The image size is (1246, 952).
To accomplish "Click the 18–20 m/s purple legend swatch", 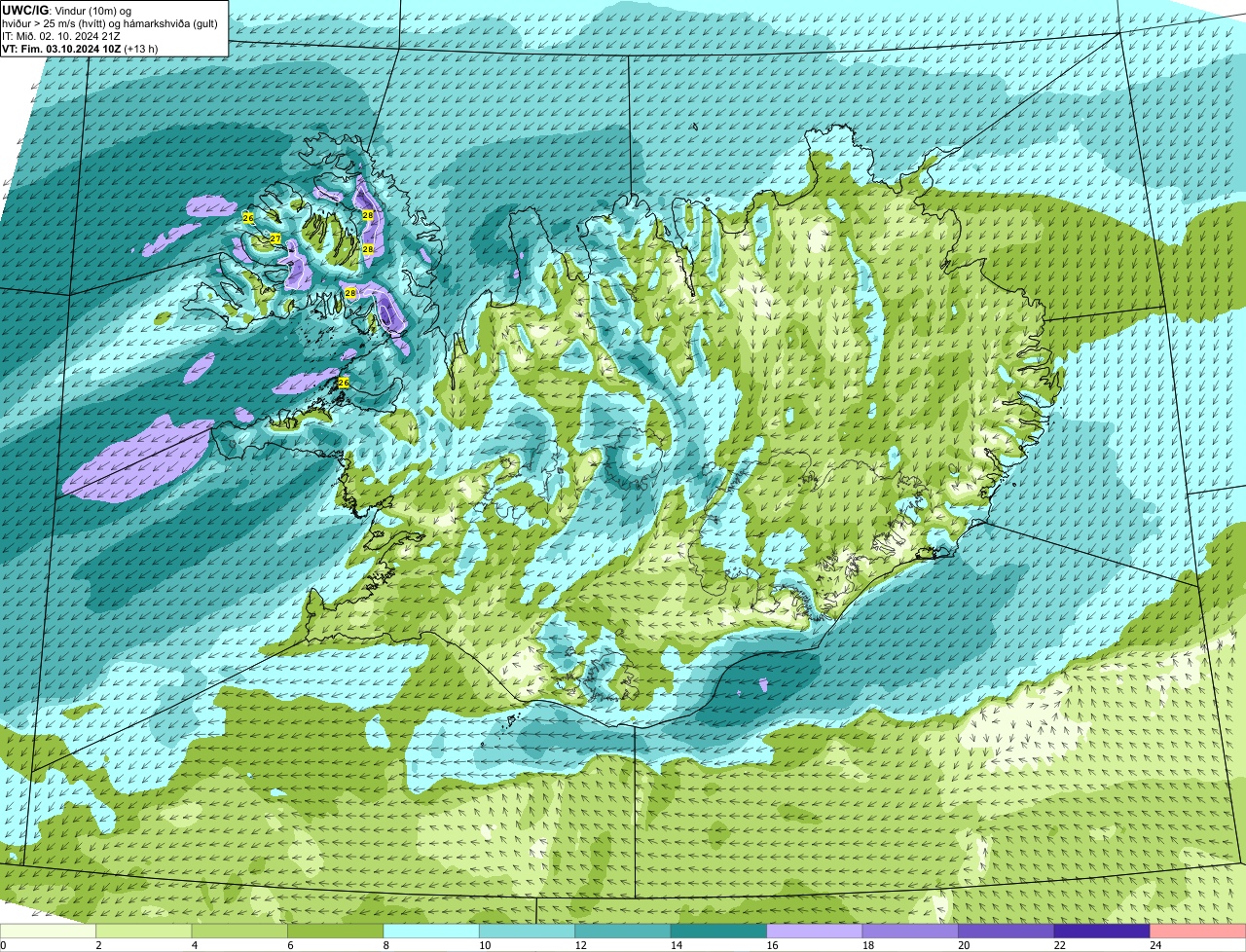I will pos(911,931).
